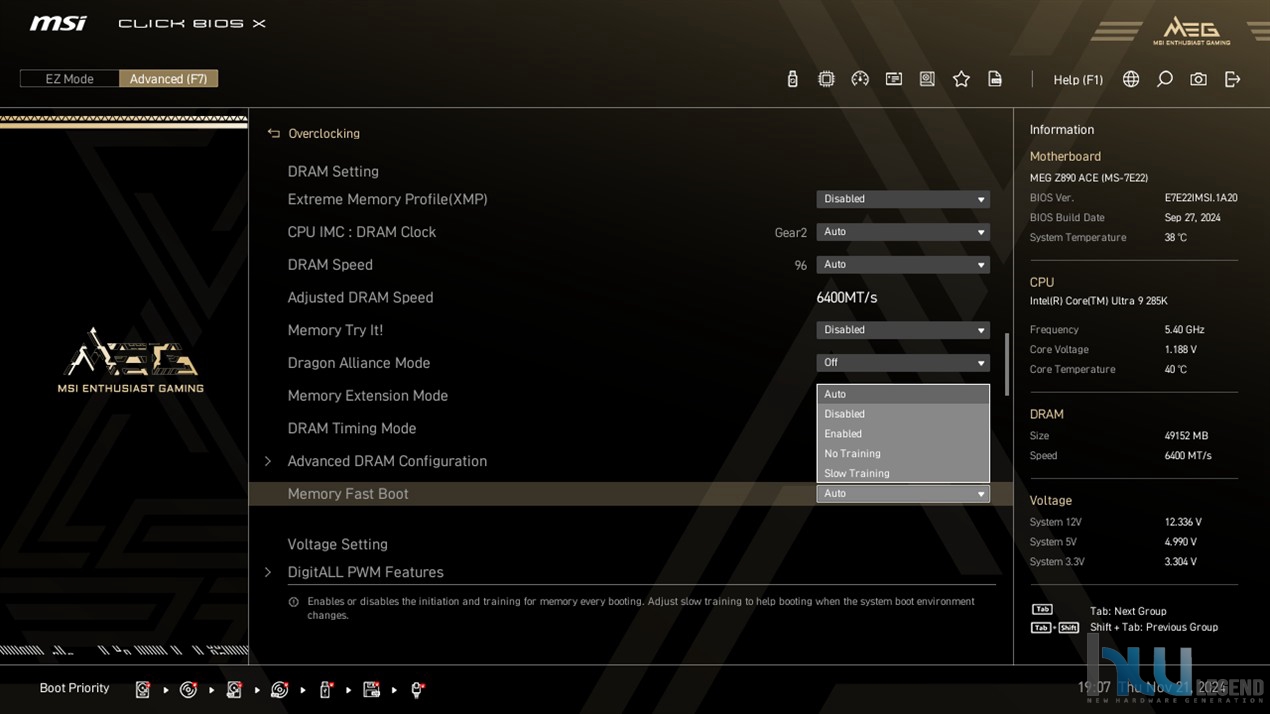Go back using the Overclocking return arrow
The height and width of the screenshot is (714, 1270).
(x=273, y=133)
